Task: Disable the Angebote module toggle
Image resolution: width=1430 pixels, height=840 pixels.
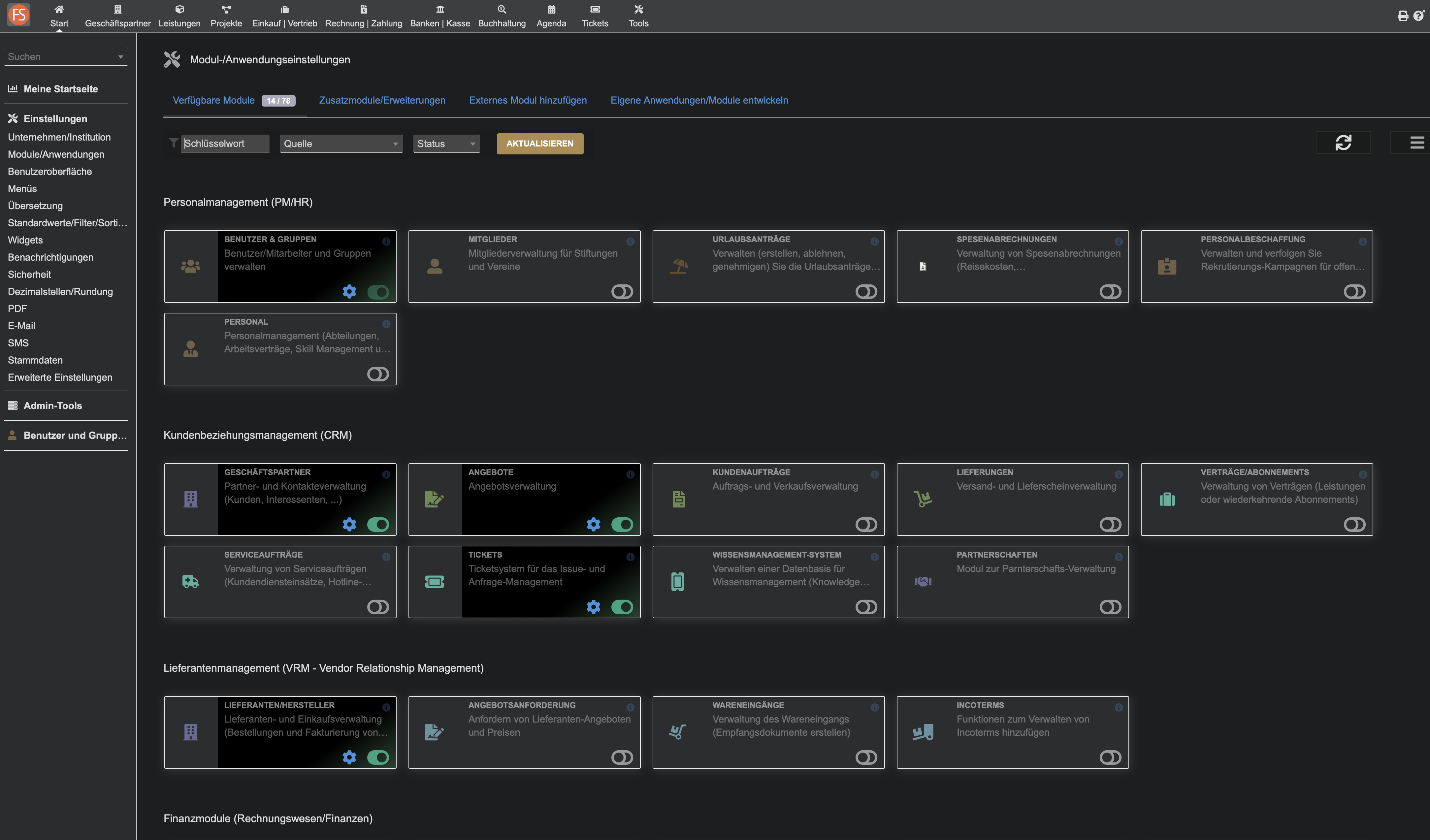Action: [622, 525]
